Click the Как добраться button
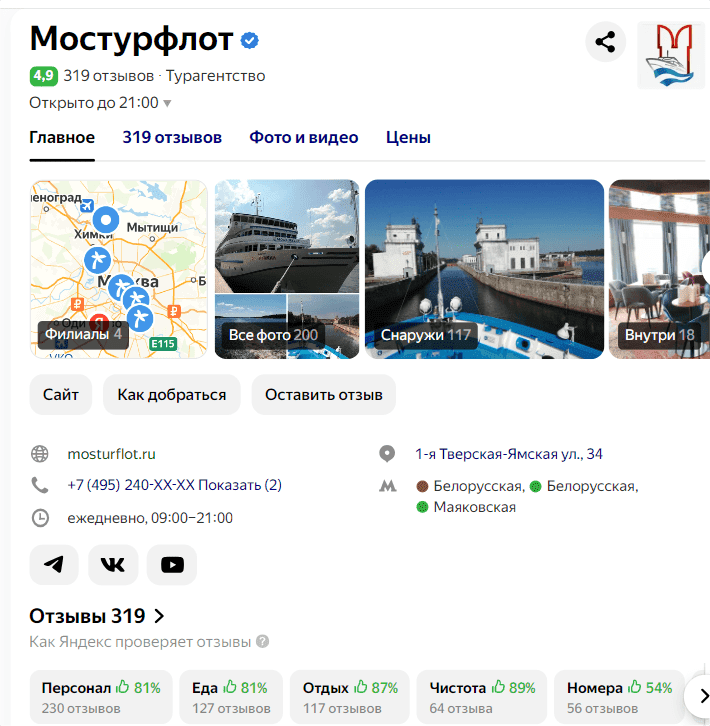 pos(172,394)
